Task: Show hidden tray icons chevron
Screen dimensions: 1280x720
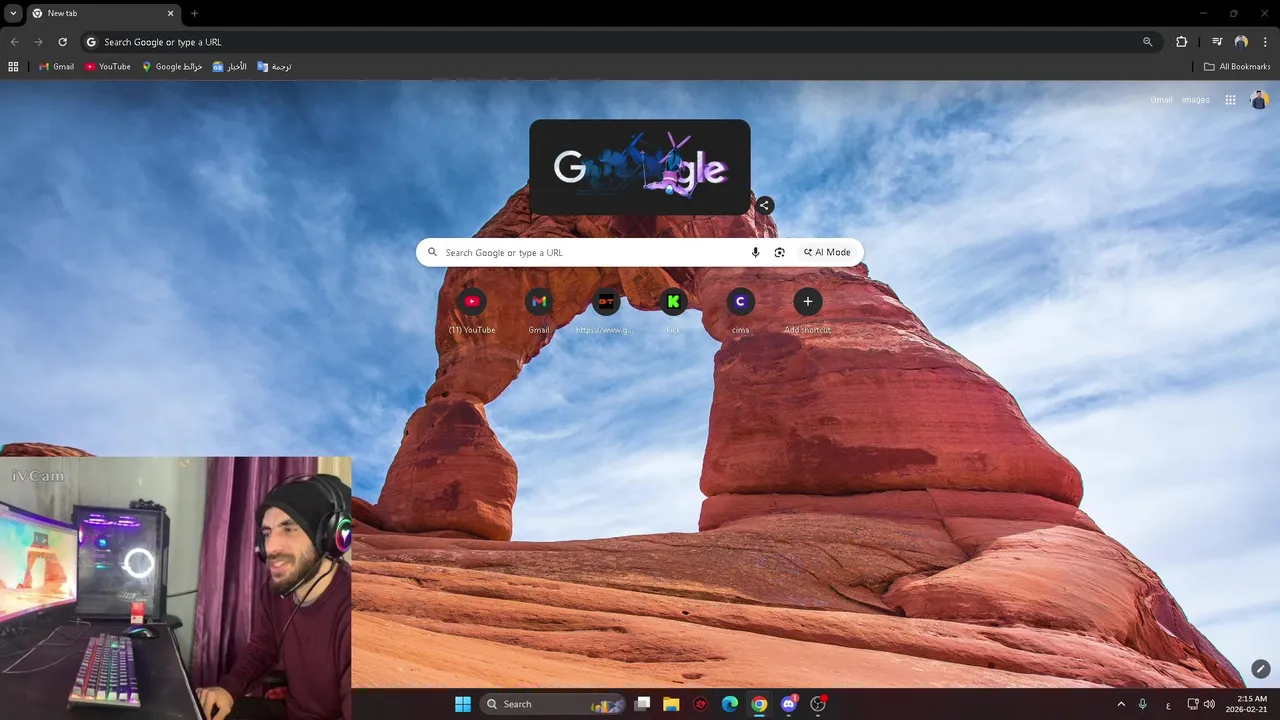Action: tap(1120, 704)
